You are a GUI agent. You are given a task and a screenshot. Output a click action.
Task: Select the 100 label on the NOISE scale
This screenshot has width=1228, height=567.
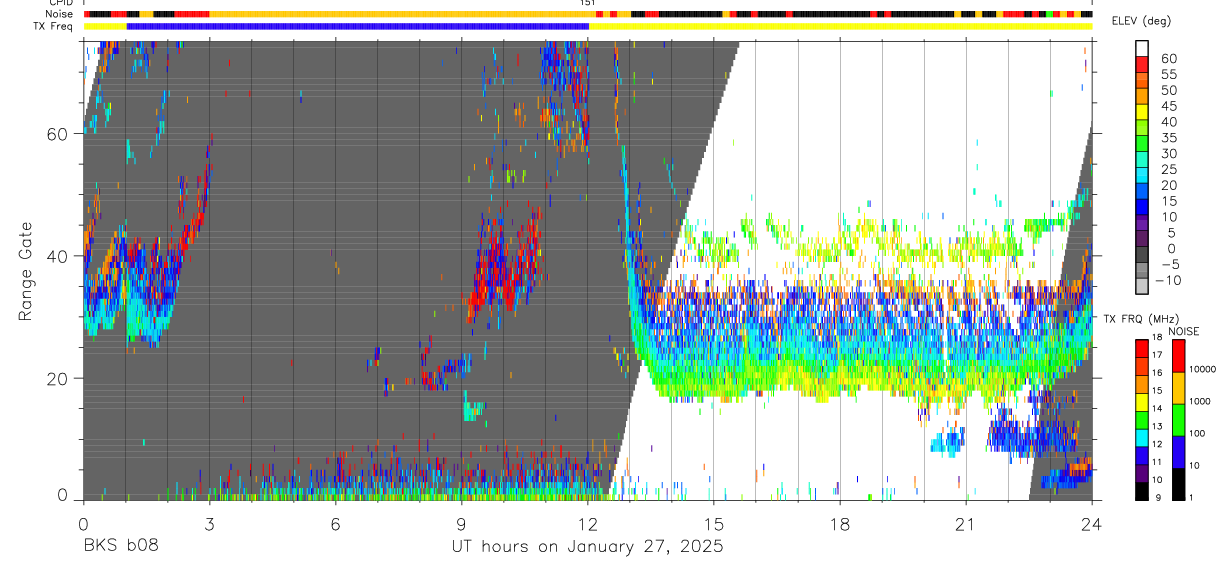point(1196,433)
